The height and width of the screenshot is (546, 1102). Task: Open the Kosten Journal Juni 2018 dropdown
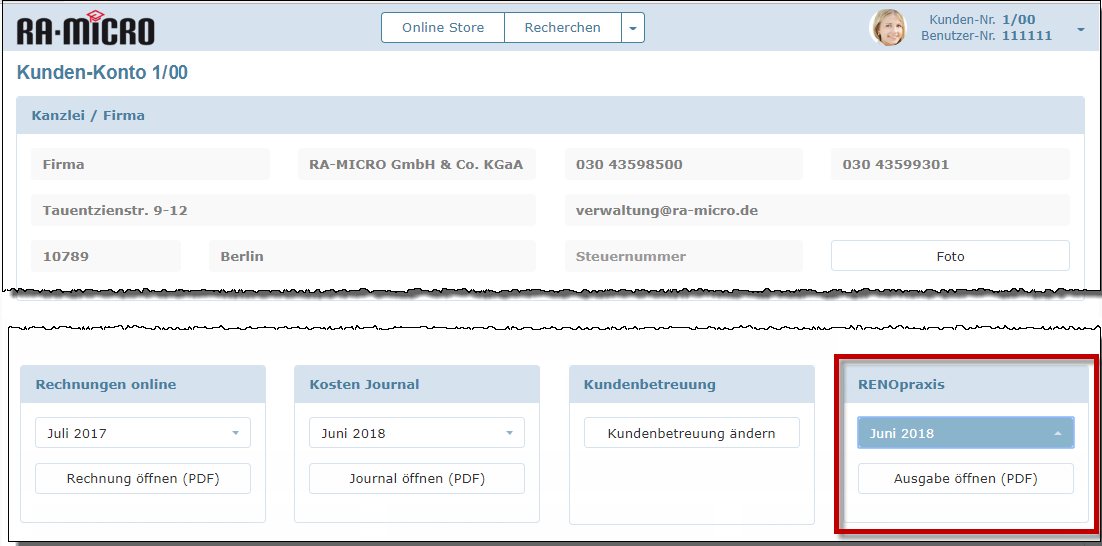(x=417, y=433)
